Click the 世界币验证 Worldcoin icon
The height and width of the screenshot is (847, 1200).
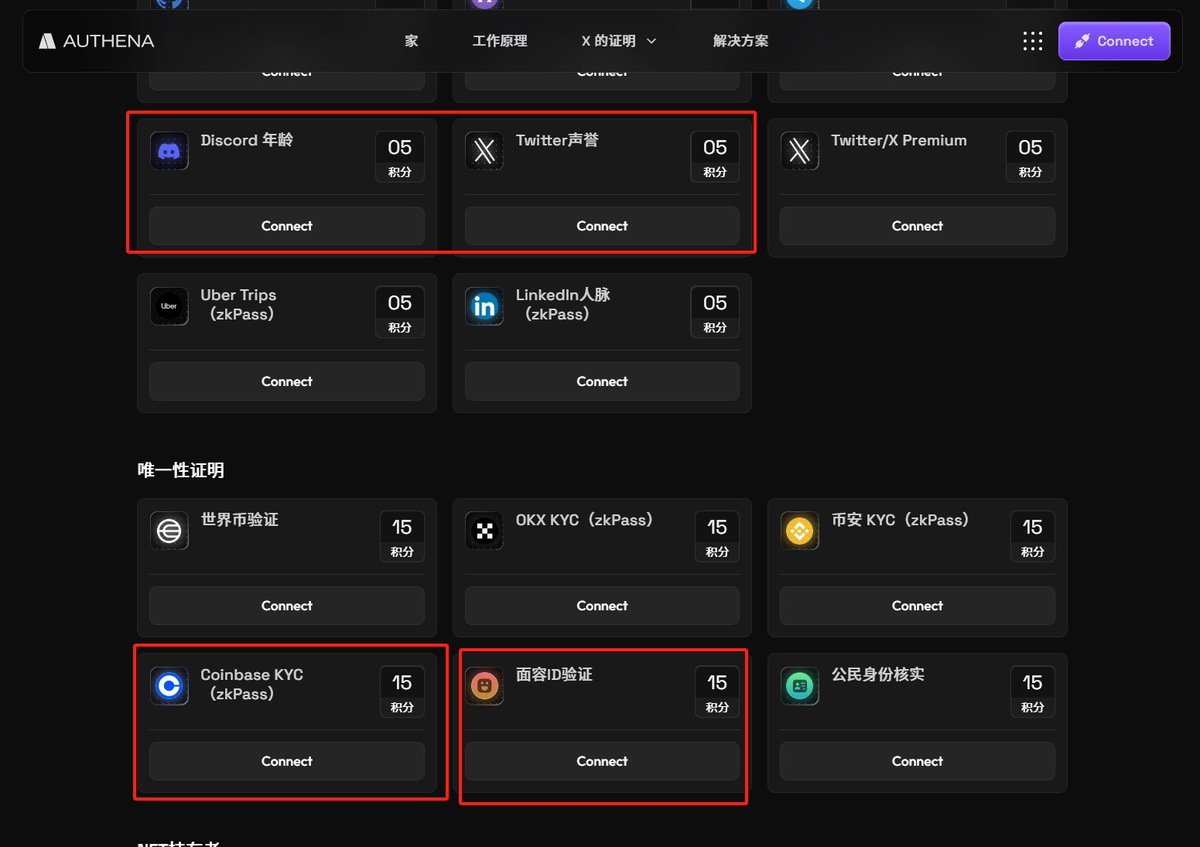(x=169, y=531)
